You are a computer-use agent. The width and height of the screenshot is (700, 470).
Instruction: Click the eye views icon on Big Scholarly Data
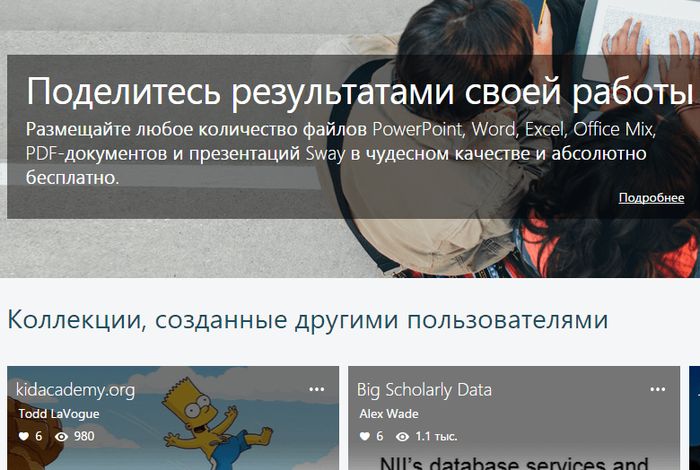coord(403,437)
